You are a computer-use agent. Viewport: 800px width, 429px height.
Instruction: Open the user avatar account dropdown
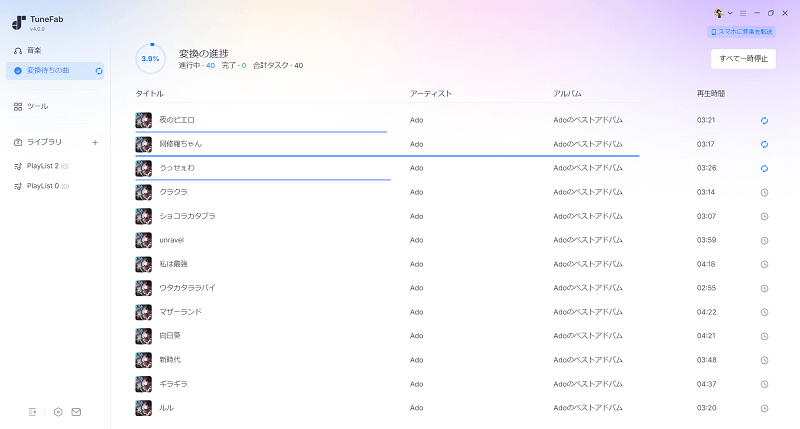click(x=723, y=13)
